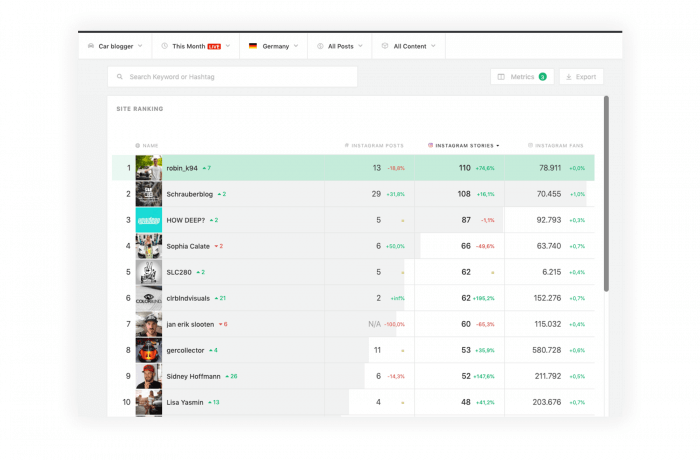The width and height of the screenshot is (700, 460).
Task: Click robin_k94 stories value 110
Action: [x=464, y=168]
